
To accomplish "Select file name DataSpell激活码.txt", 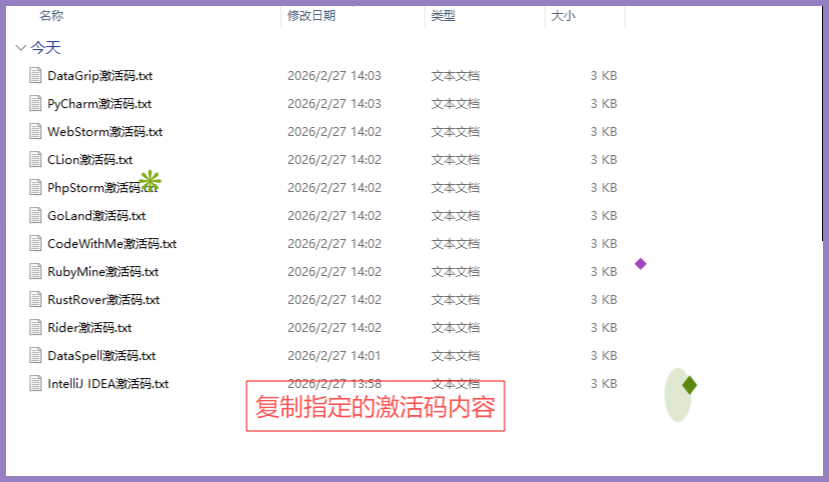I will tap(102, 356).
